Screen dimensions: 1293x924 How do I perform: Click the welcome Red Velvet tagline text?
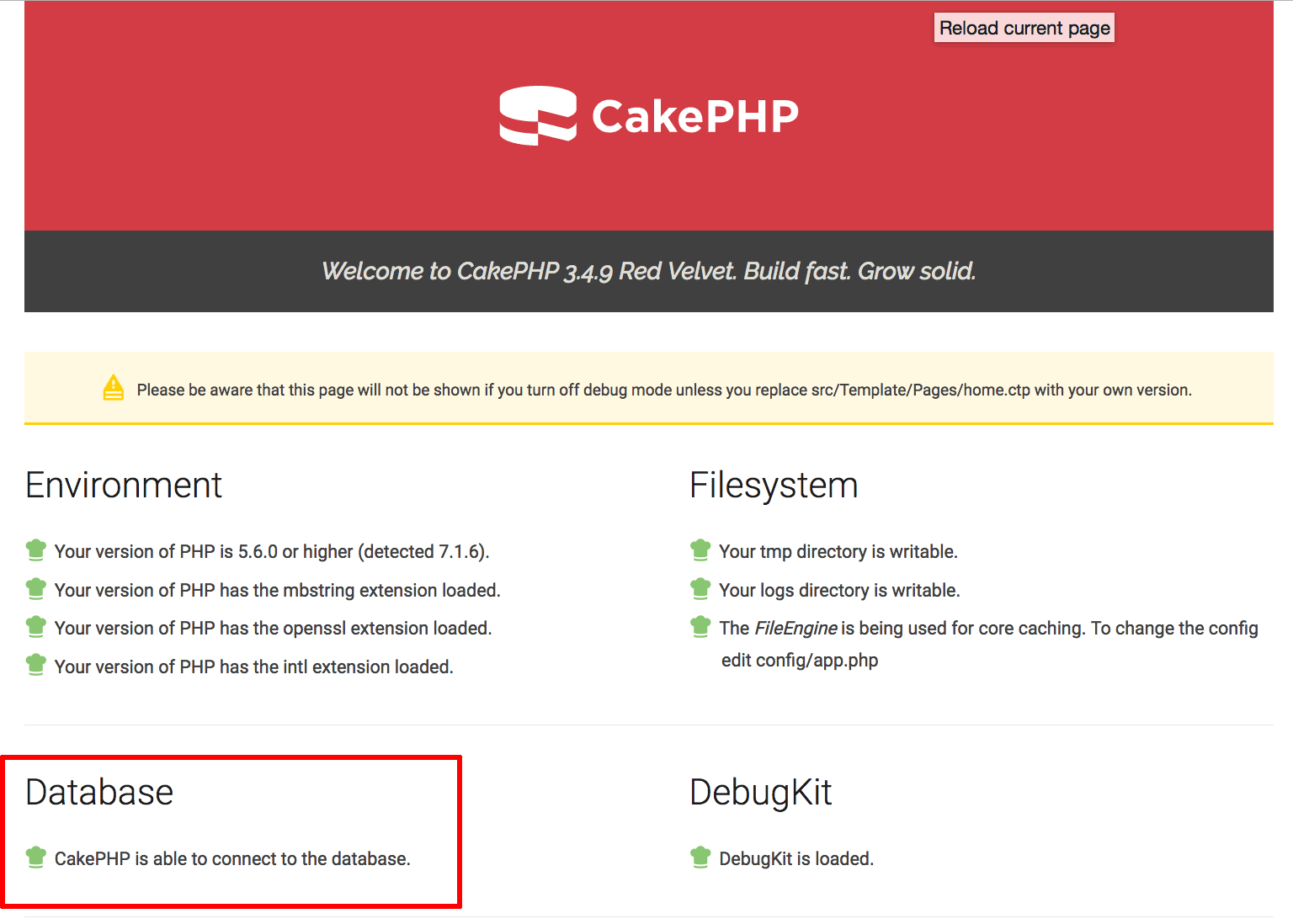pyautogui.click(x=648, y=271)
